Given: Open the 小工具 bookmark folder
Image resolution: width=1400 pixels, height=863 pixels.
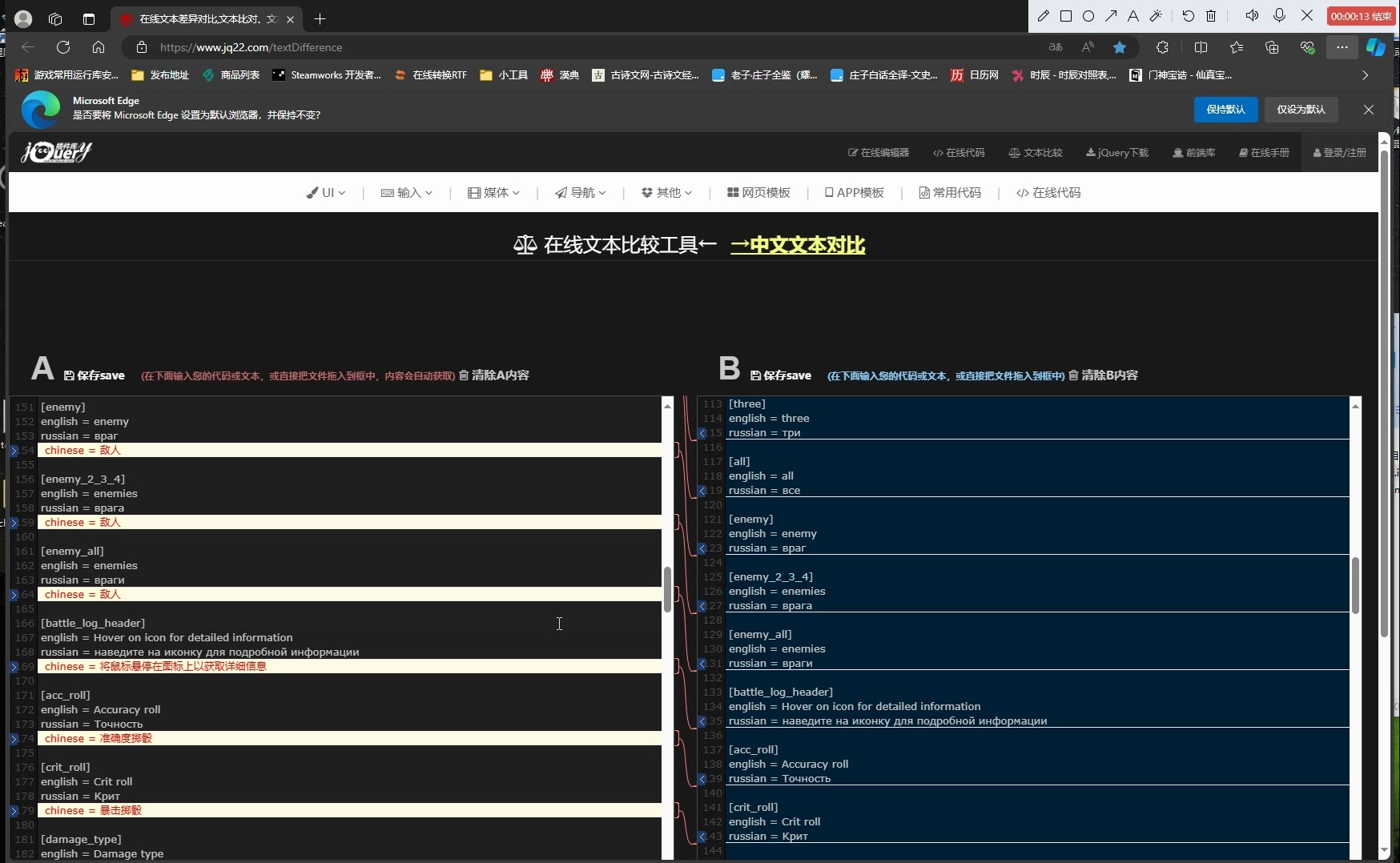Looking at the screenshot, I should 504,75.
